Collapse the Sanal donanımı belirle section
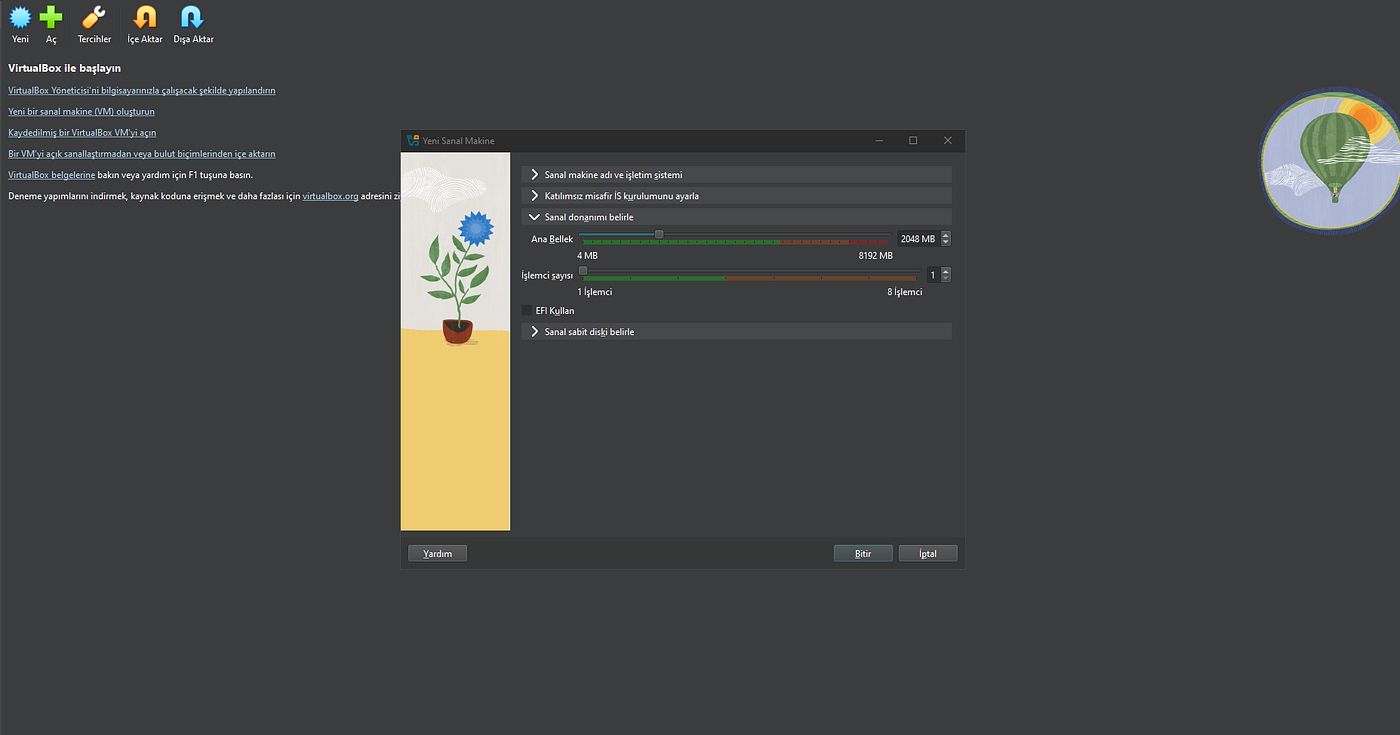Viewport: 1400px width, 735px height. point(736,217)
